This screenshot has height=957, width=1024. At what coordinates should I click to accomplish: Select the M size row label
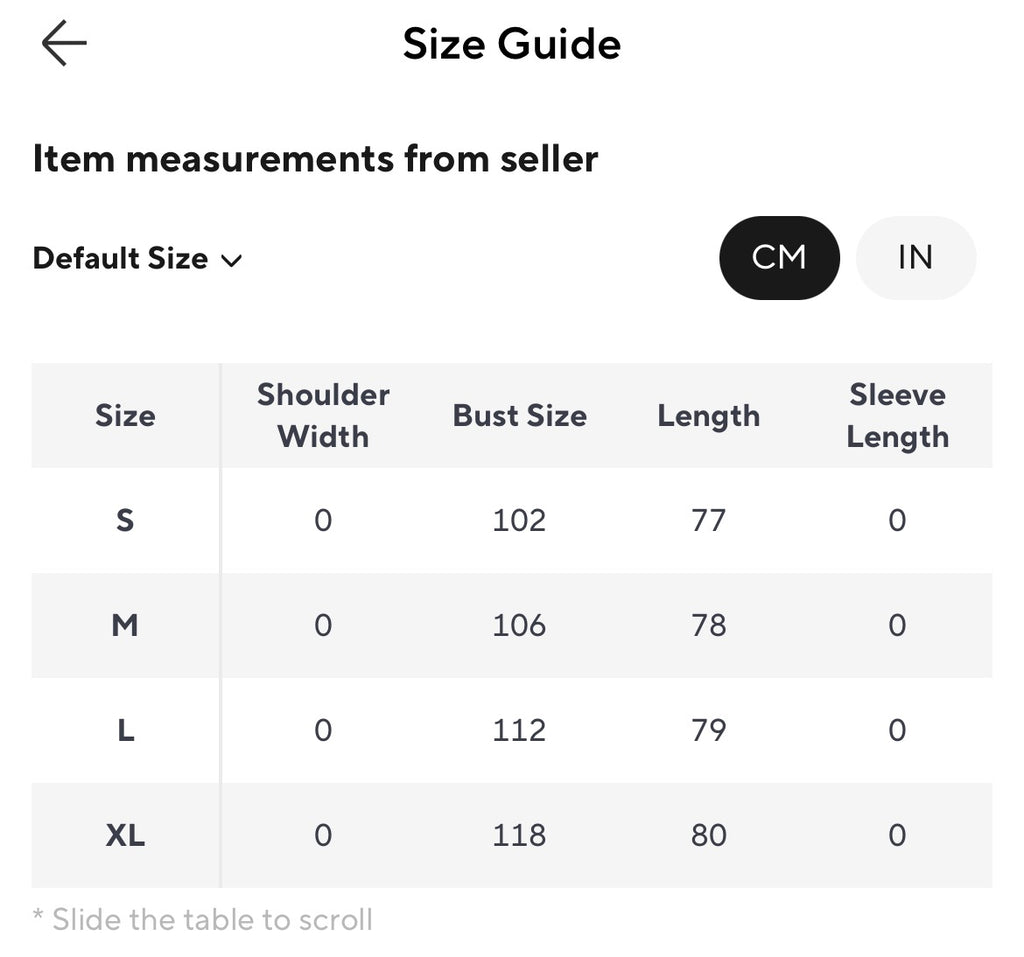point(125,625)
